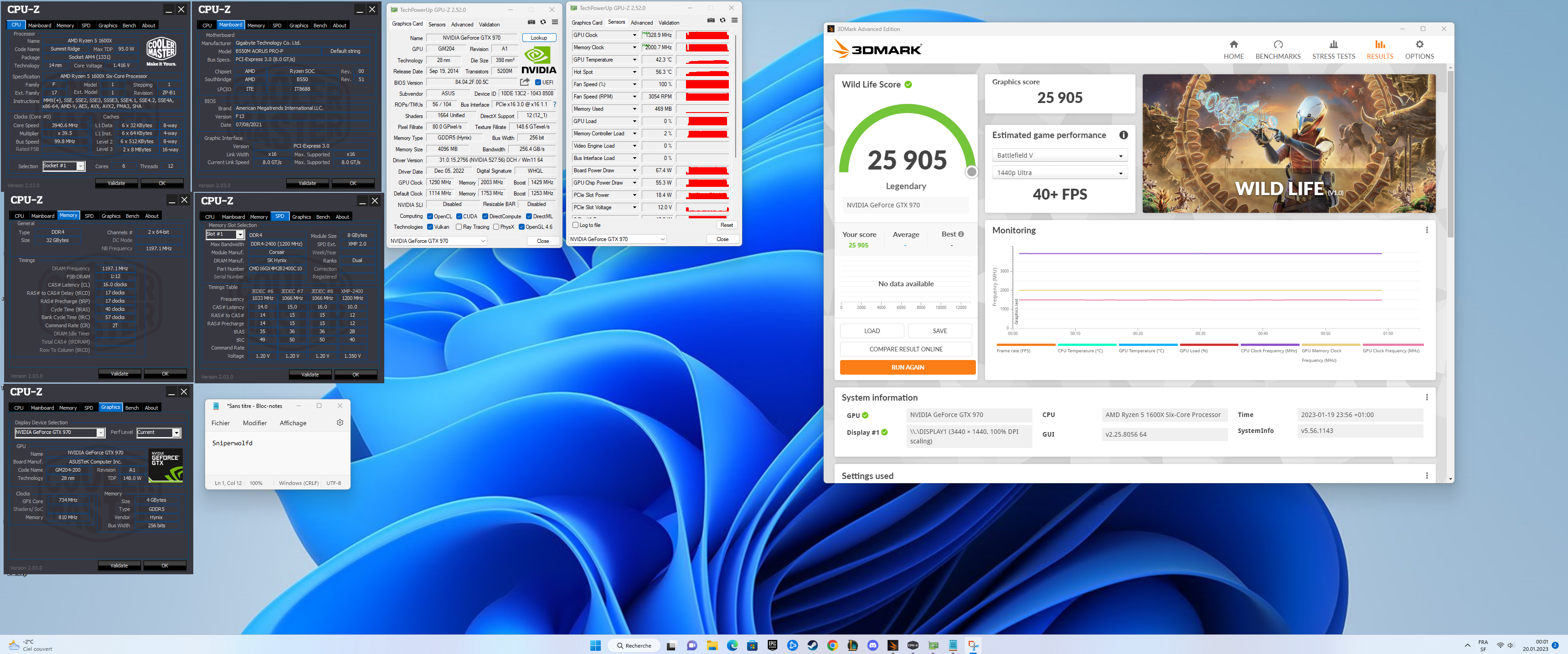Click the Recherche taskbar search box
This screenshot has height=654, width=1568.
(x=634, y=645)
